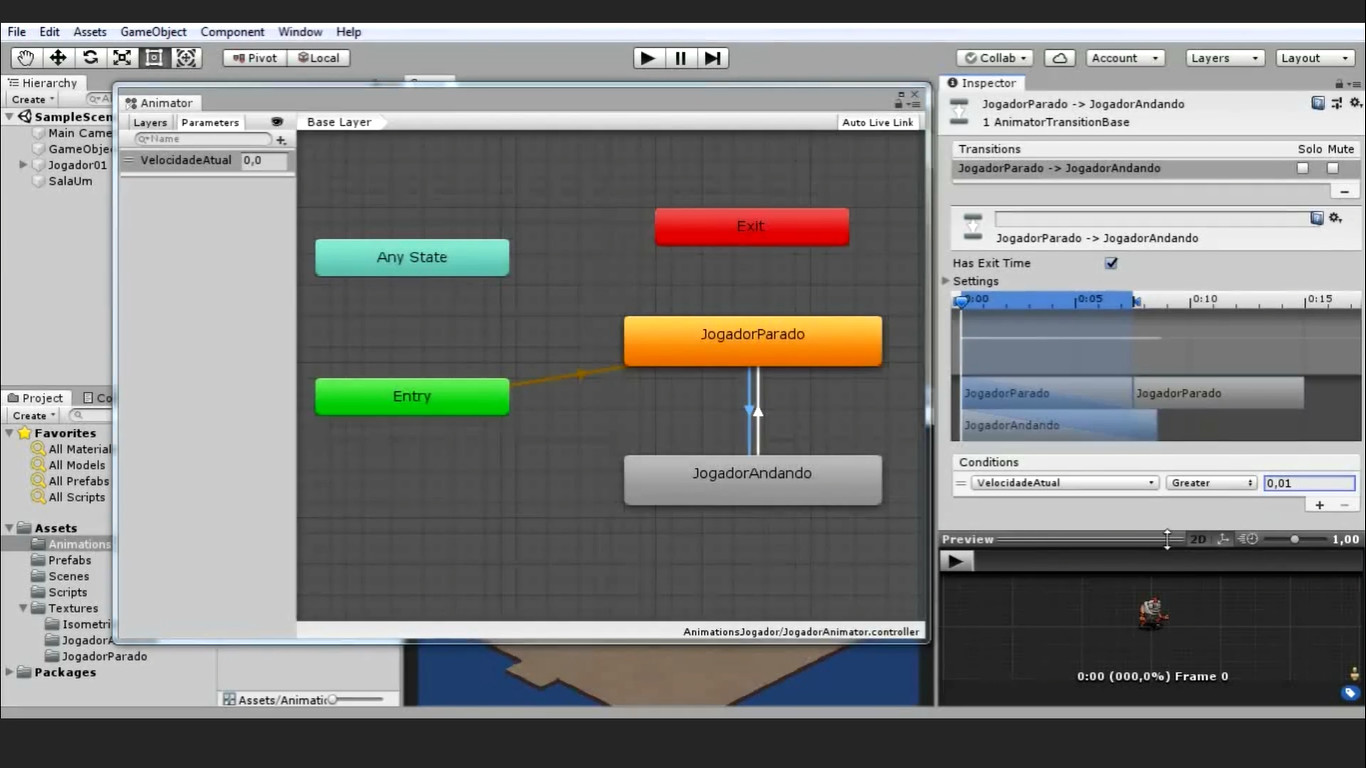This screenshot has width=1366, height=768.
Task: Open the Cloud services icon
Action: (1059, 58)
